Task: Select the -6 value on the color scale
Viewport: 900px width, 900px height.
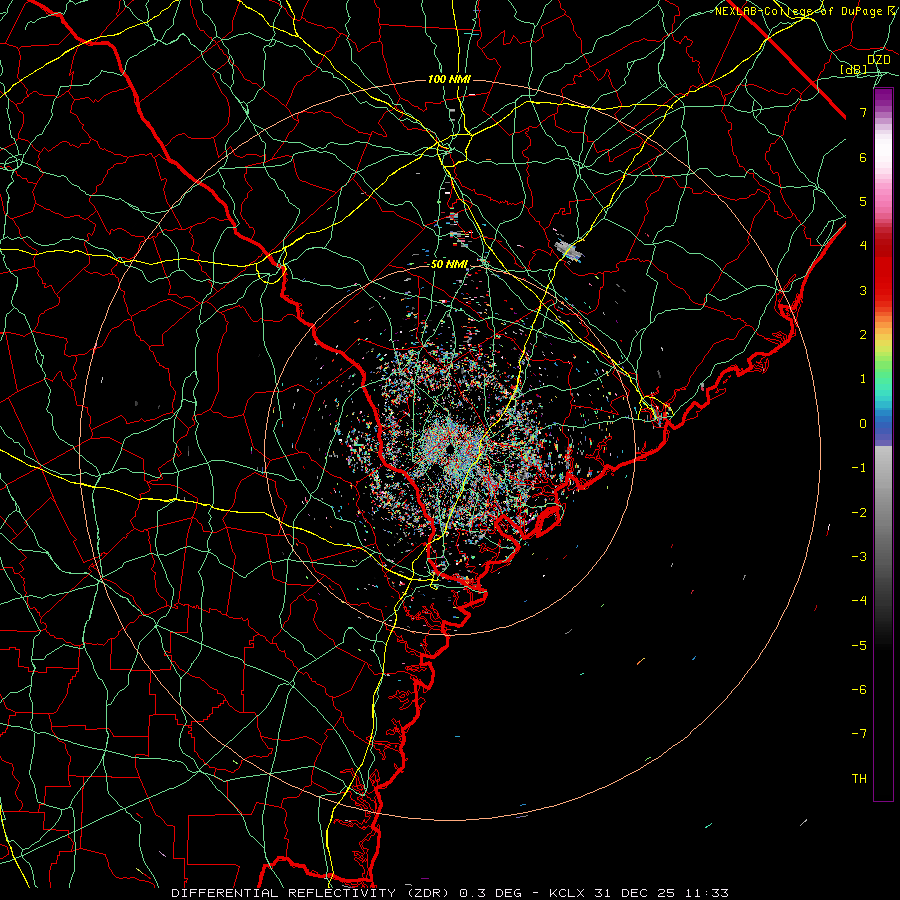Action: (859, 690)
